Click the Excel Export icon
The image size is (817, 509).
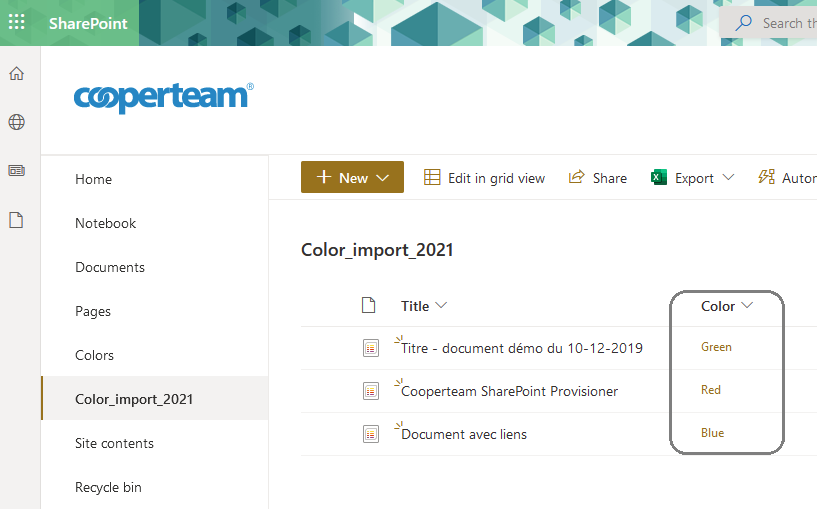coord(659,178)
